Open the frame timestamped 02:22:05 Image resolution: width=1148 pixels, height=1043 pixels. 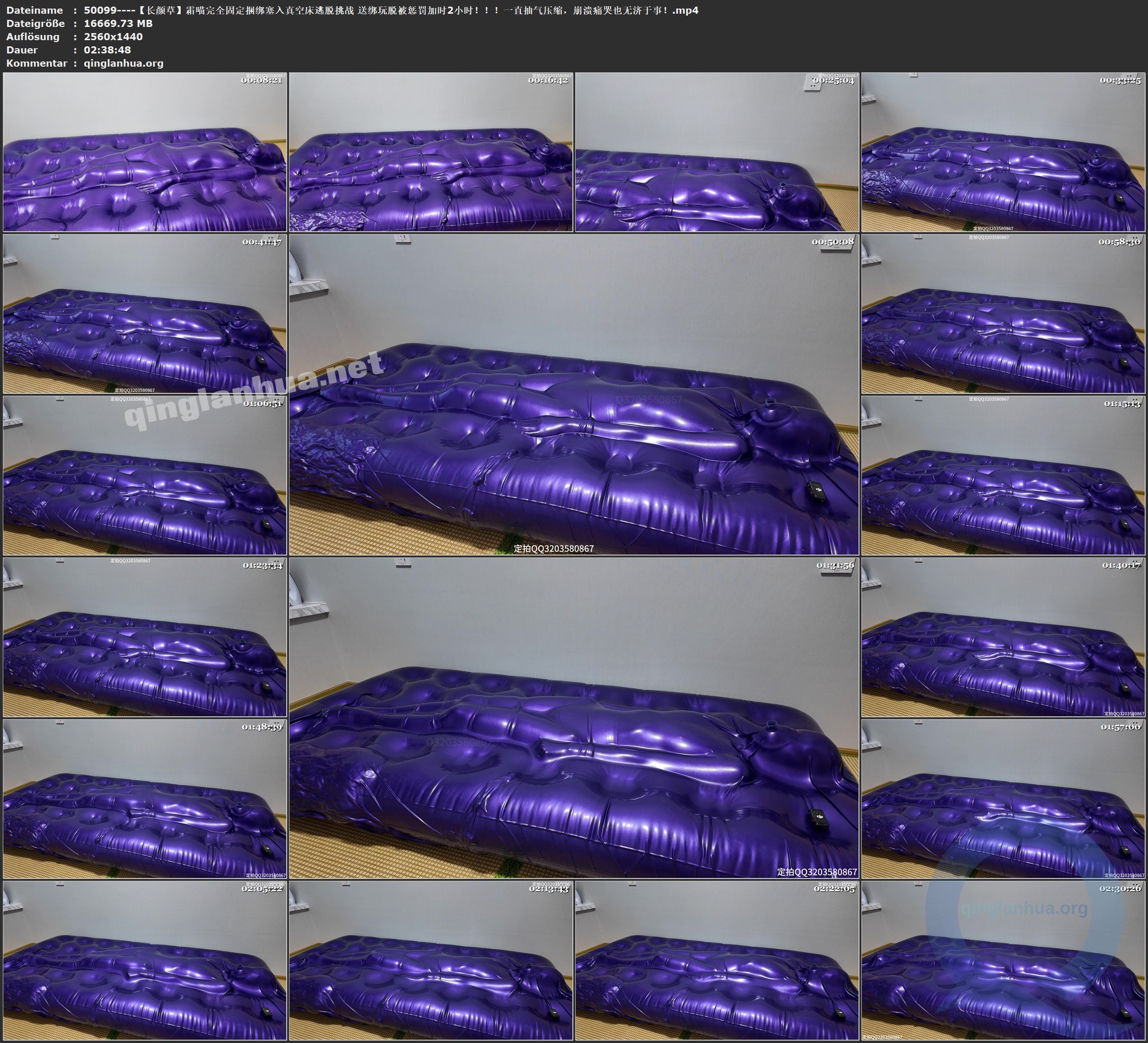pos(717,960)
